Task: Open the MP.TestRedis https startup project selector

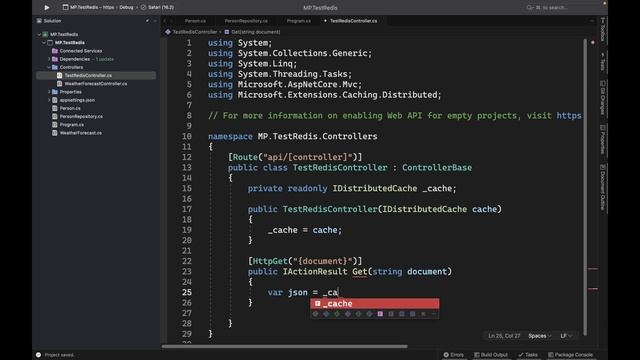Action: tap(89, 7)
